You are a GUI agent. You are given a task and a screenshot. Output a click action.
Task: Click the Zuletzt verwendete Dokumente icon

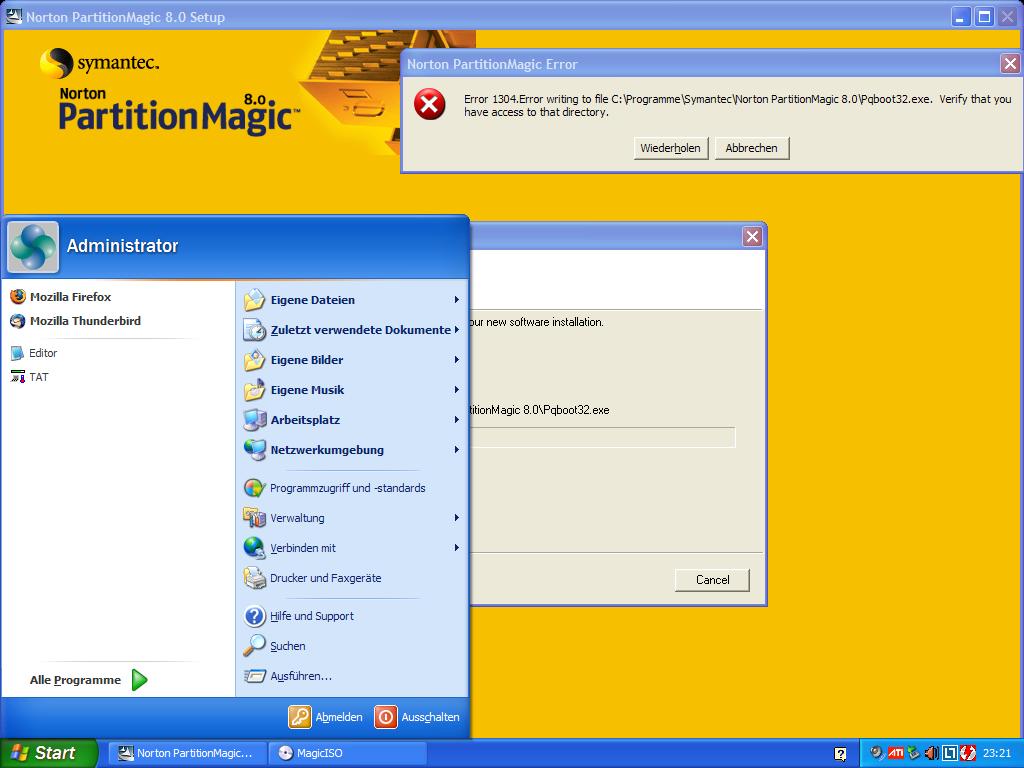click(254, 330)
